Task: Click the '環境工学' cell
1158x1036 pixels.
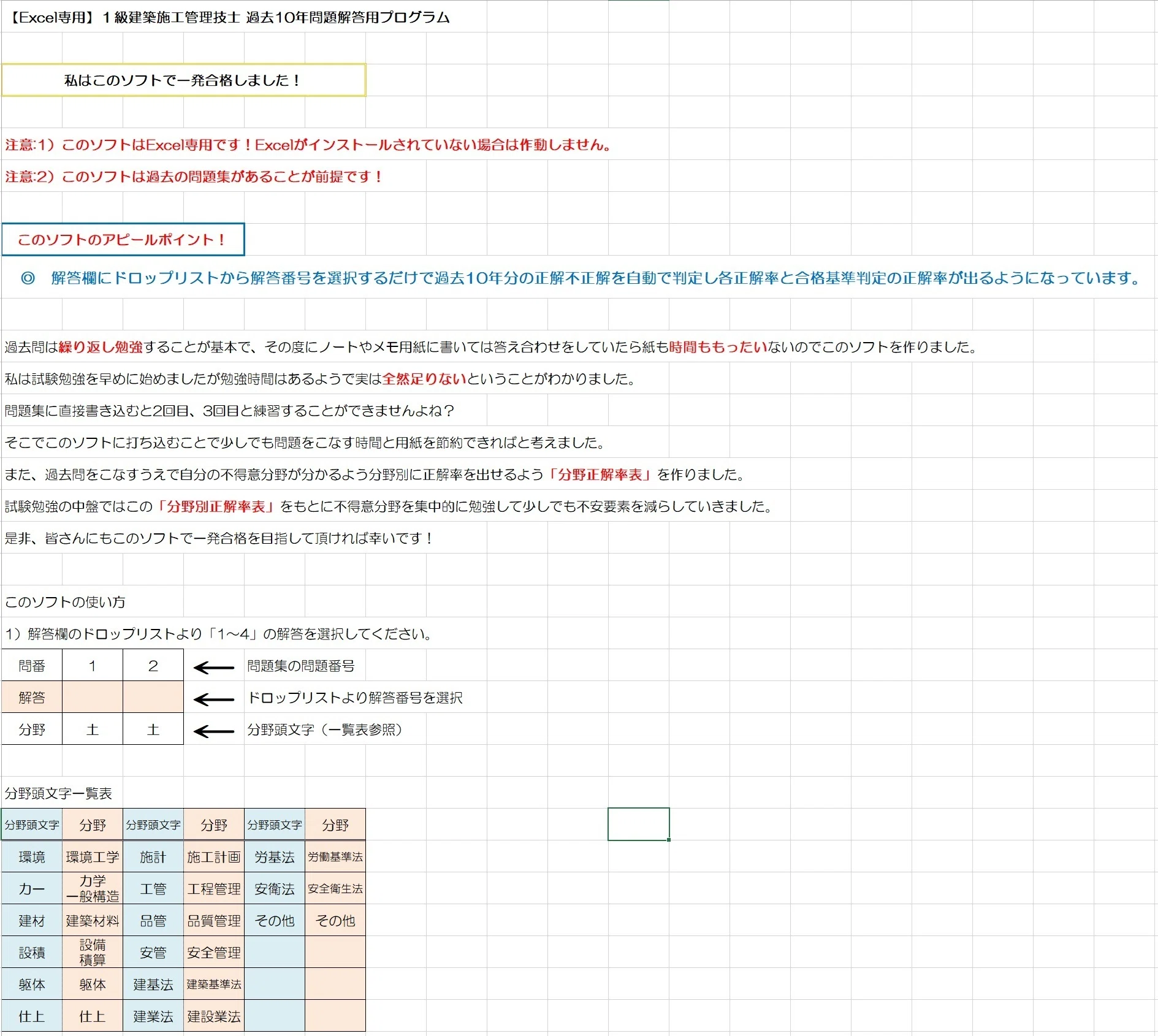Action: tap(93, 857)
